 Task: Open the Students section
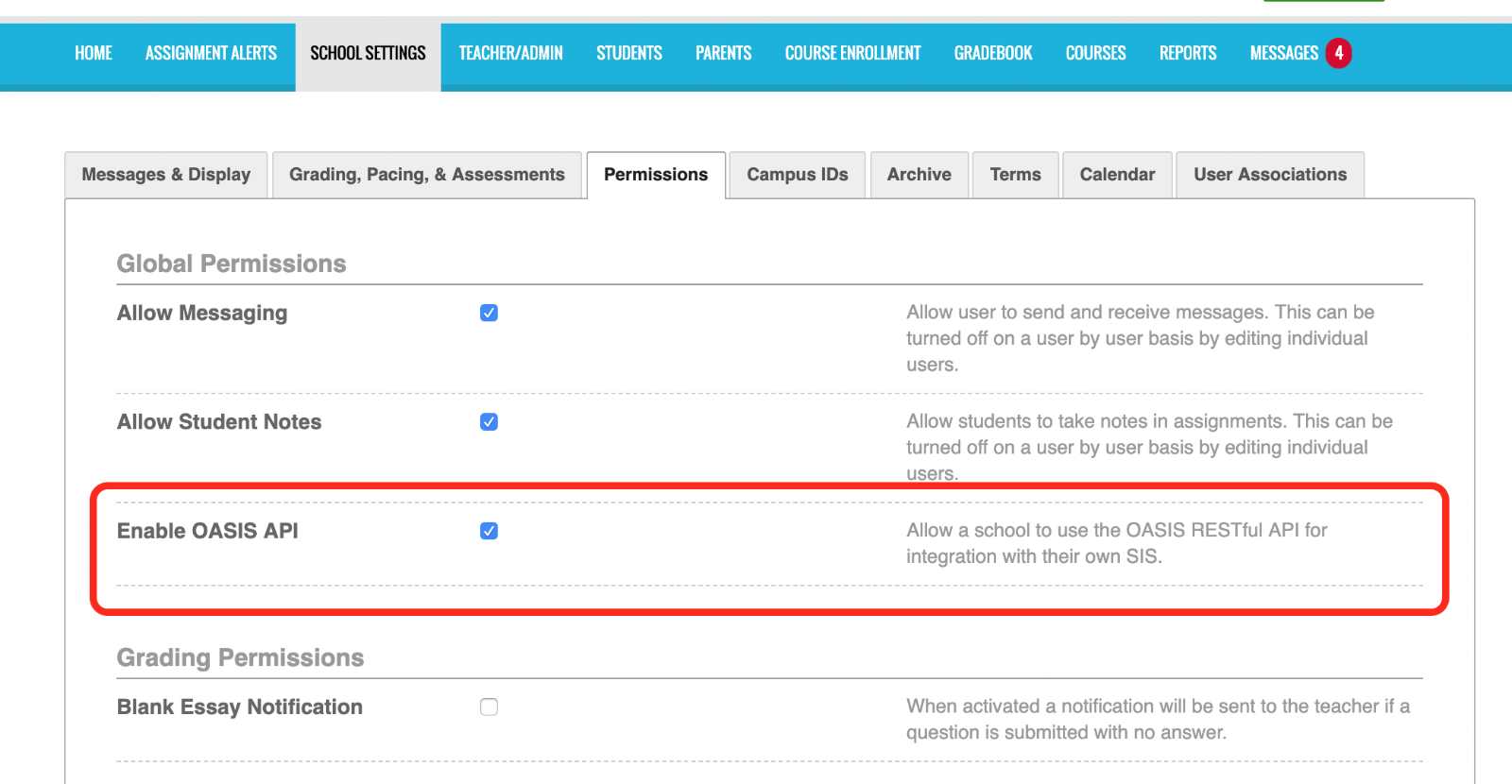coord(629,53)
